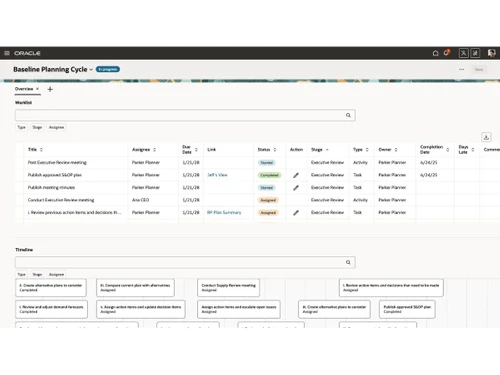Open the Assign action items and escalate issues card
The height and width of the screenshot is (375, 500).
point(239,309)
